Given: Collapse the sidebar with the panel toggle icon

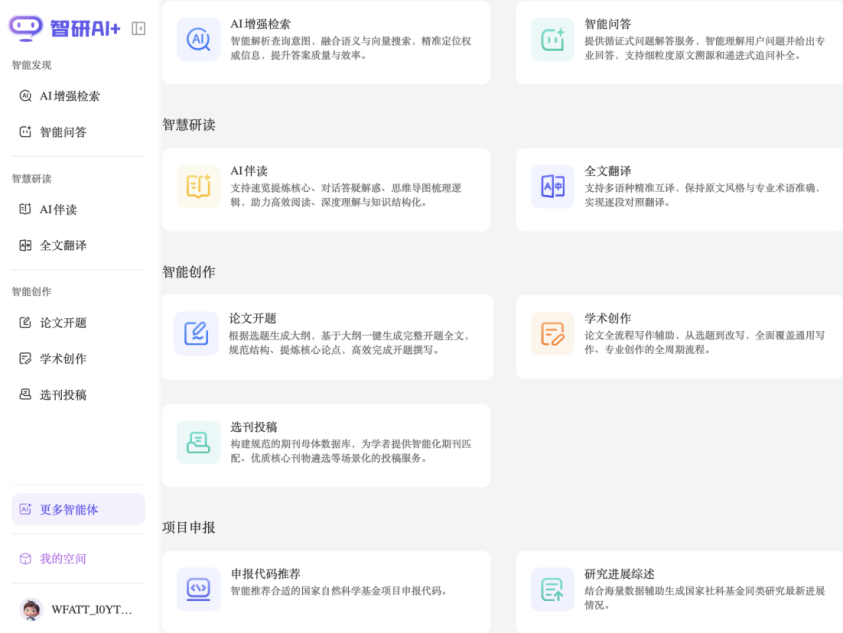Looking at the screenshot, I should (x=138, y=28).
